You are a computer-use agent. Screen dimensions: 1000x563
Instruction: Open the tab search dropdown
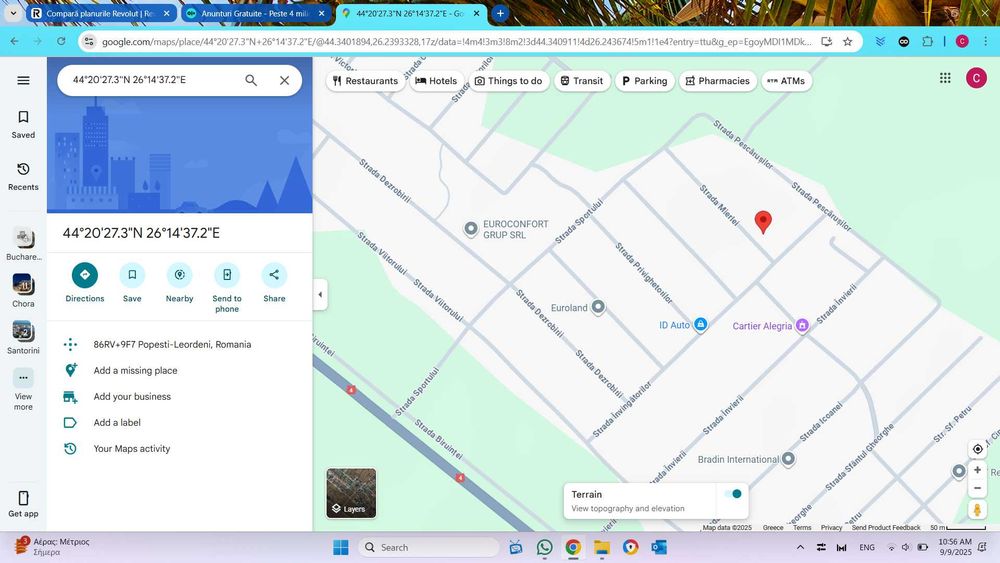coord(13,13)
